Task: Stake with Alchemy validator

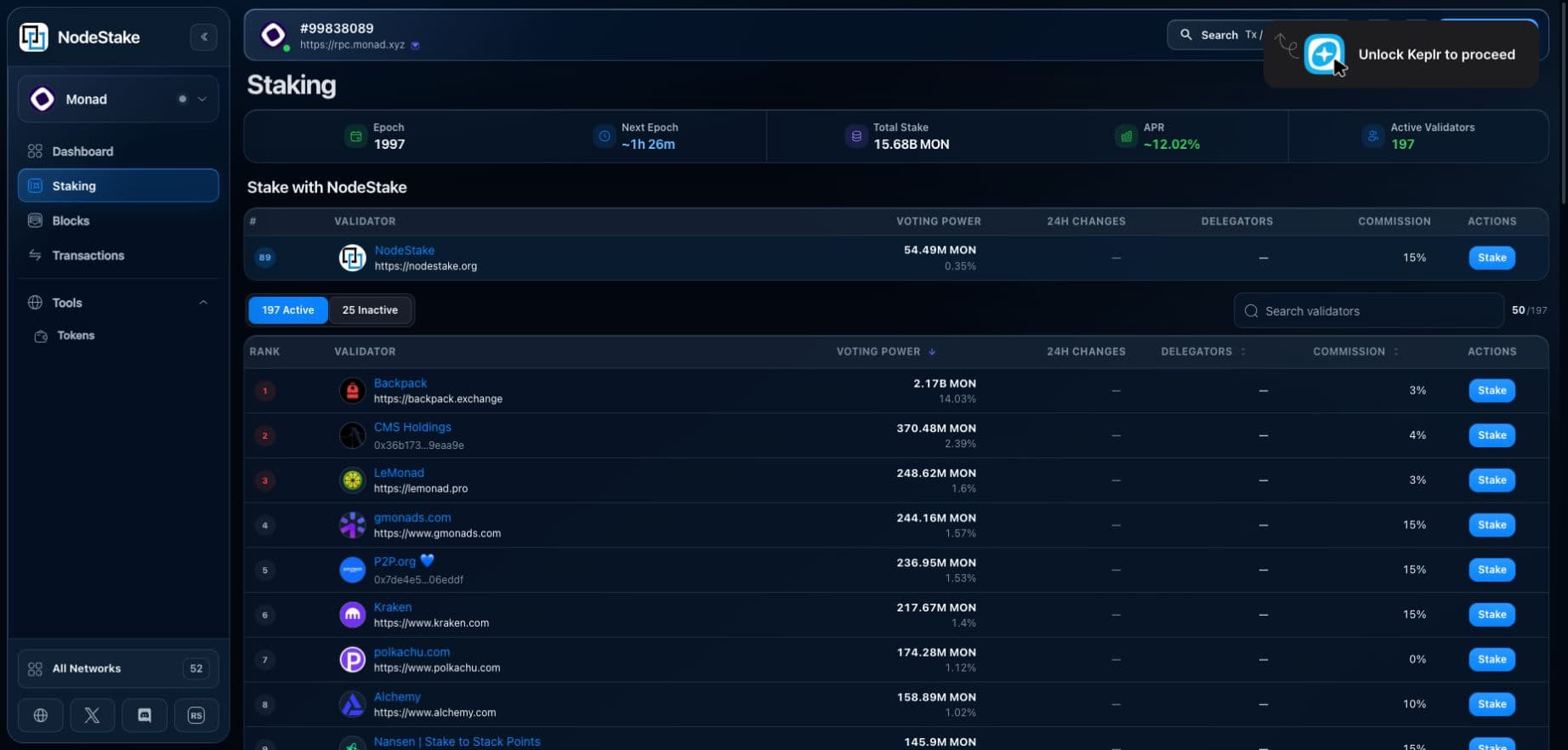Action: pos(1491,704)
